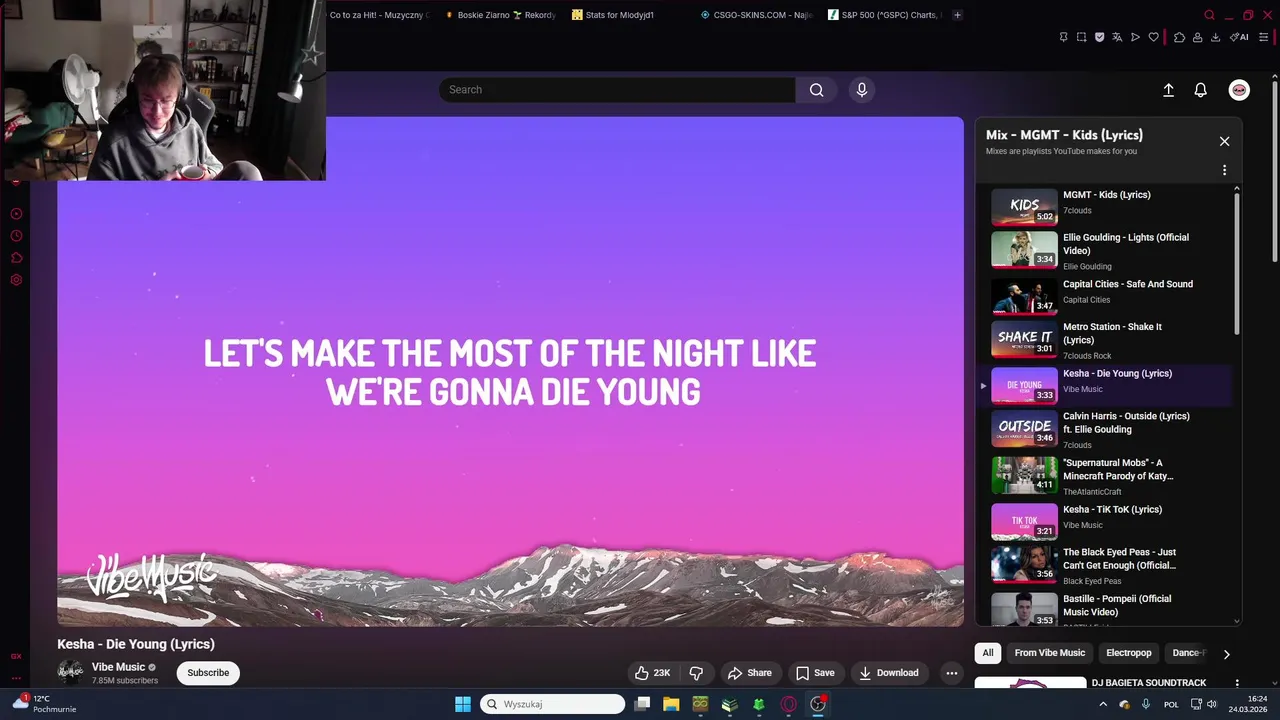Image resolution: width=1280 pixels, height=720 pixels.
Task: Click the TIK TOK thumbnail with 3:21 duration
Action: pyautogui.click(x=1024, y=522)
